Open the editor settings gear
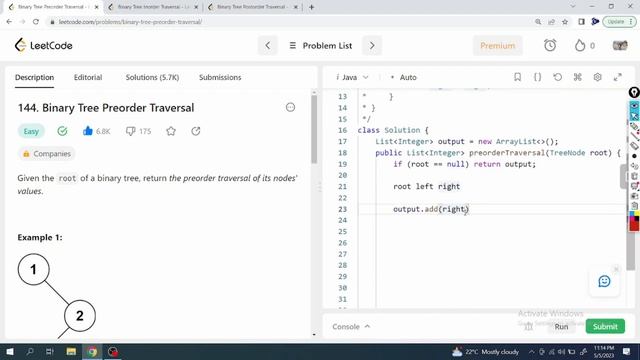Screen dimensions: 640x360 (x=598, y=77)
